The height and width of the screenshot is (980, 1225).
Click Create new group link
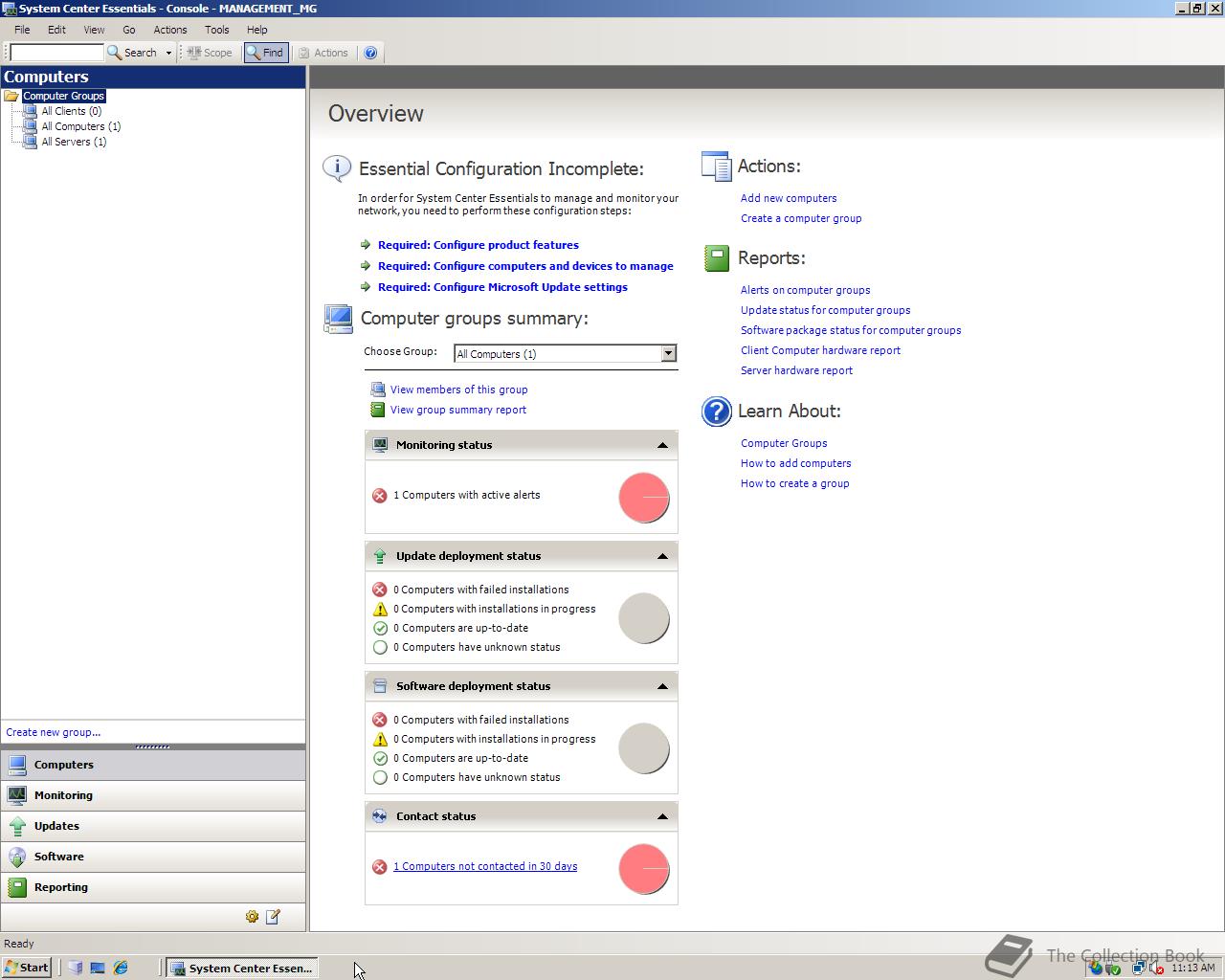[x=54, y=732]
